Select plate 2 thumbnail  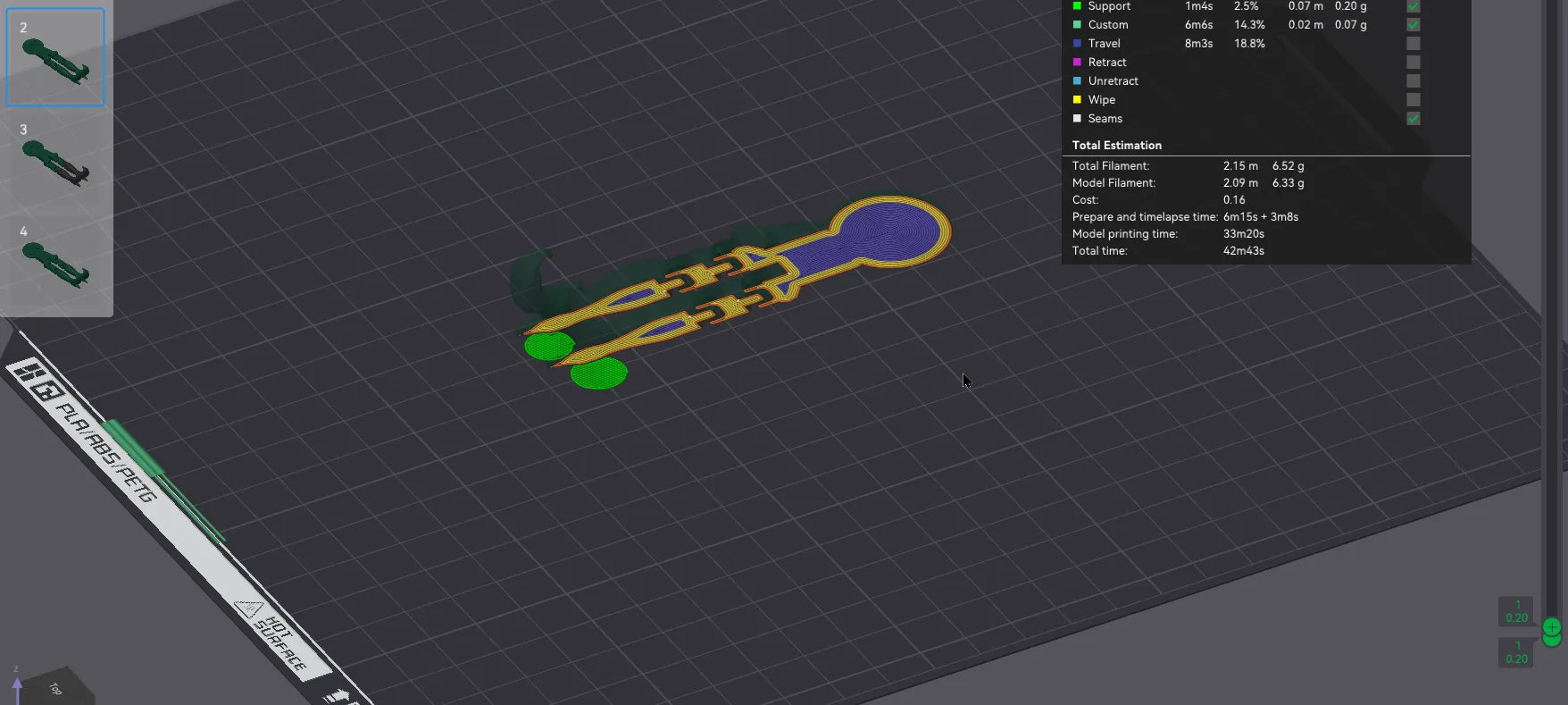pyautogui.click(x=55, y=57)
